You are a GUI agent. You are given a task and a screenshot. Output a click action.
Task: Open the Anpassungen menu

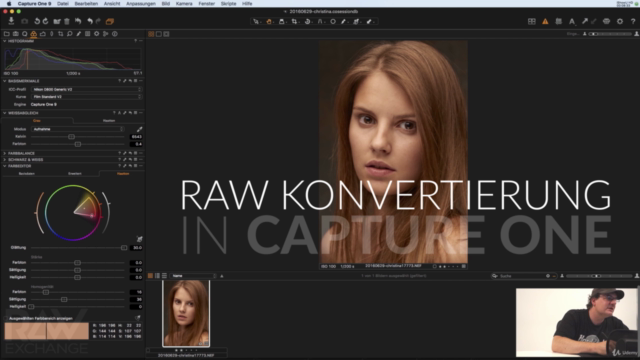point(141,3)
